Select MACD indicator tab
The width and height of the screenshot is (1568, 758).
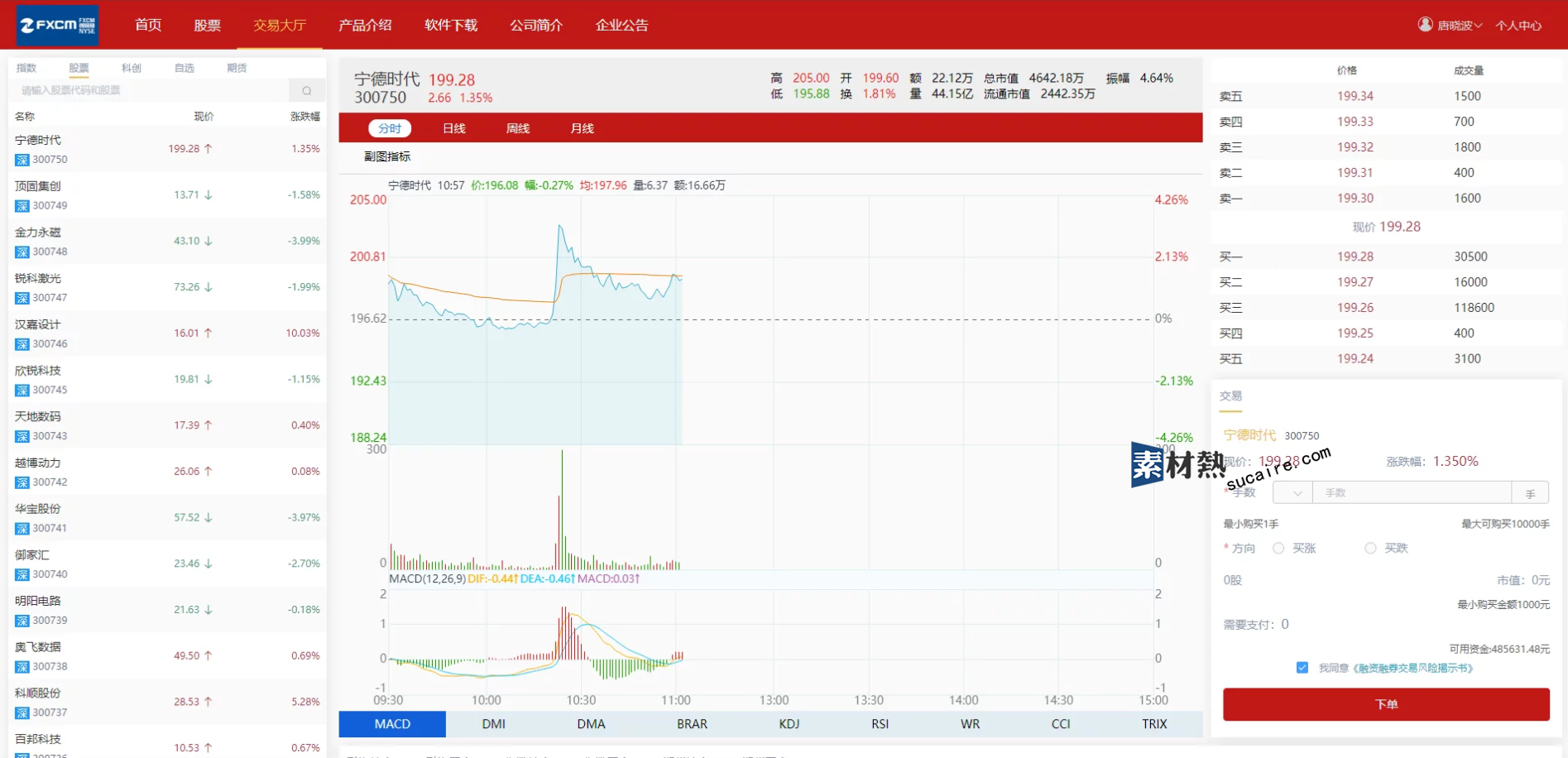point(392,724)
